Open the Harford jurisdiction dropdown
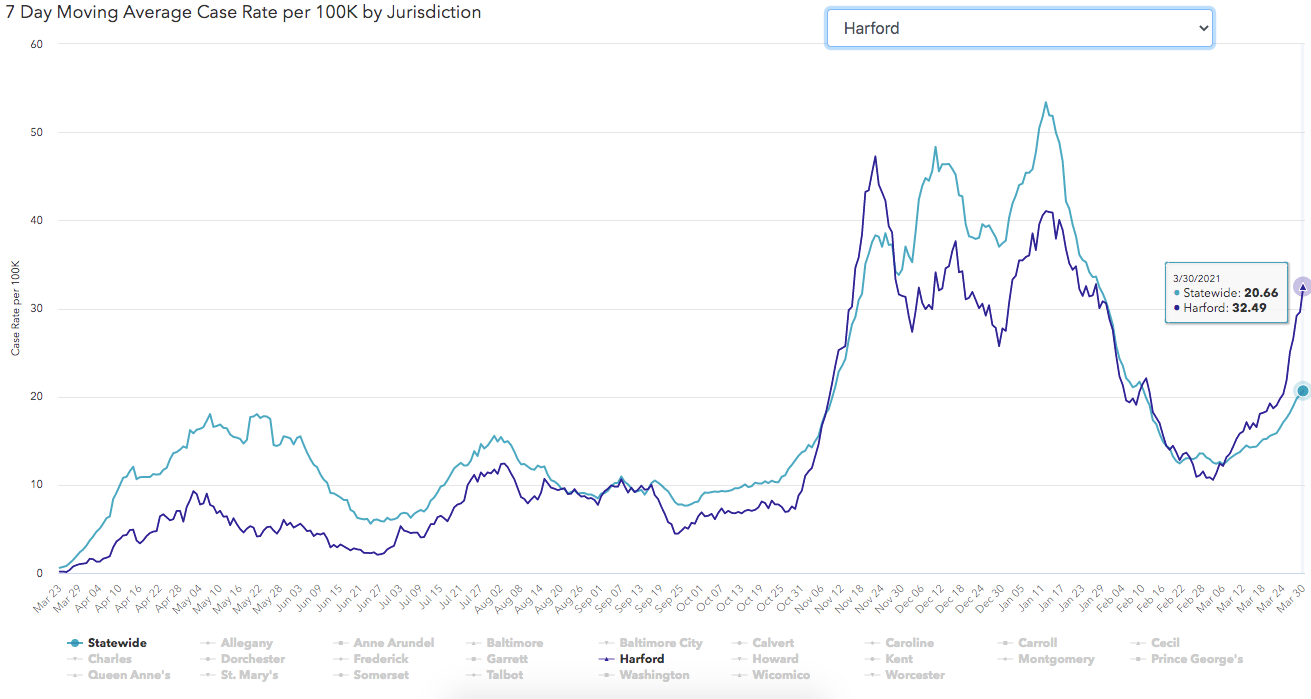 (x=1019, y=28)
